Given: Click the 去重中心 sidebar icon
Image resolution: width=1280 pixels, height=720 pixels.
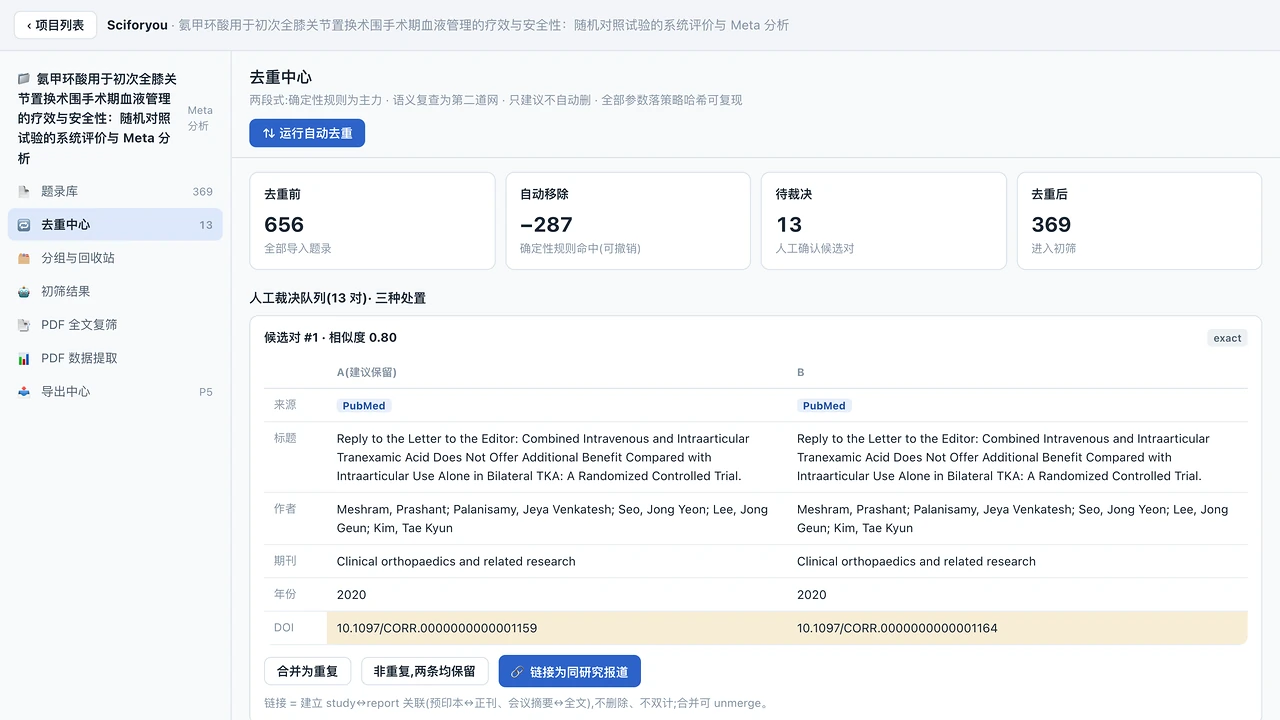Looking at the screenshot, I should (x=24, y=225).
